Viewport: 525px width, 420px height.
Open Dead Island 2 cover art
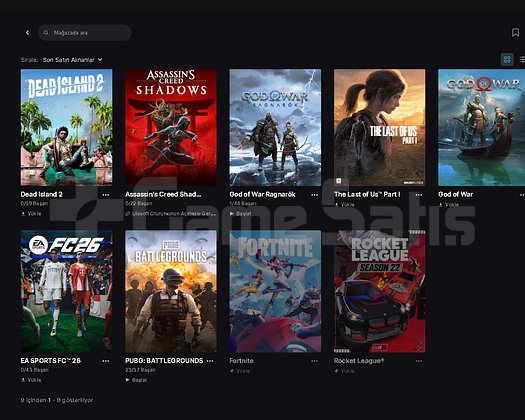click(x=66, y=127)
